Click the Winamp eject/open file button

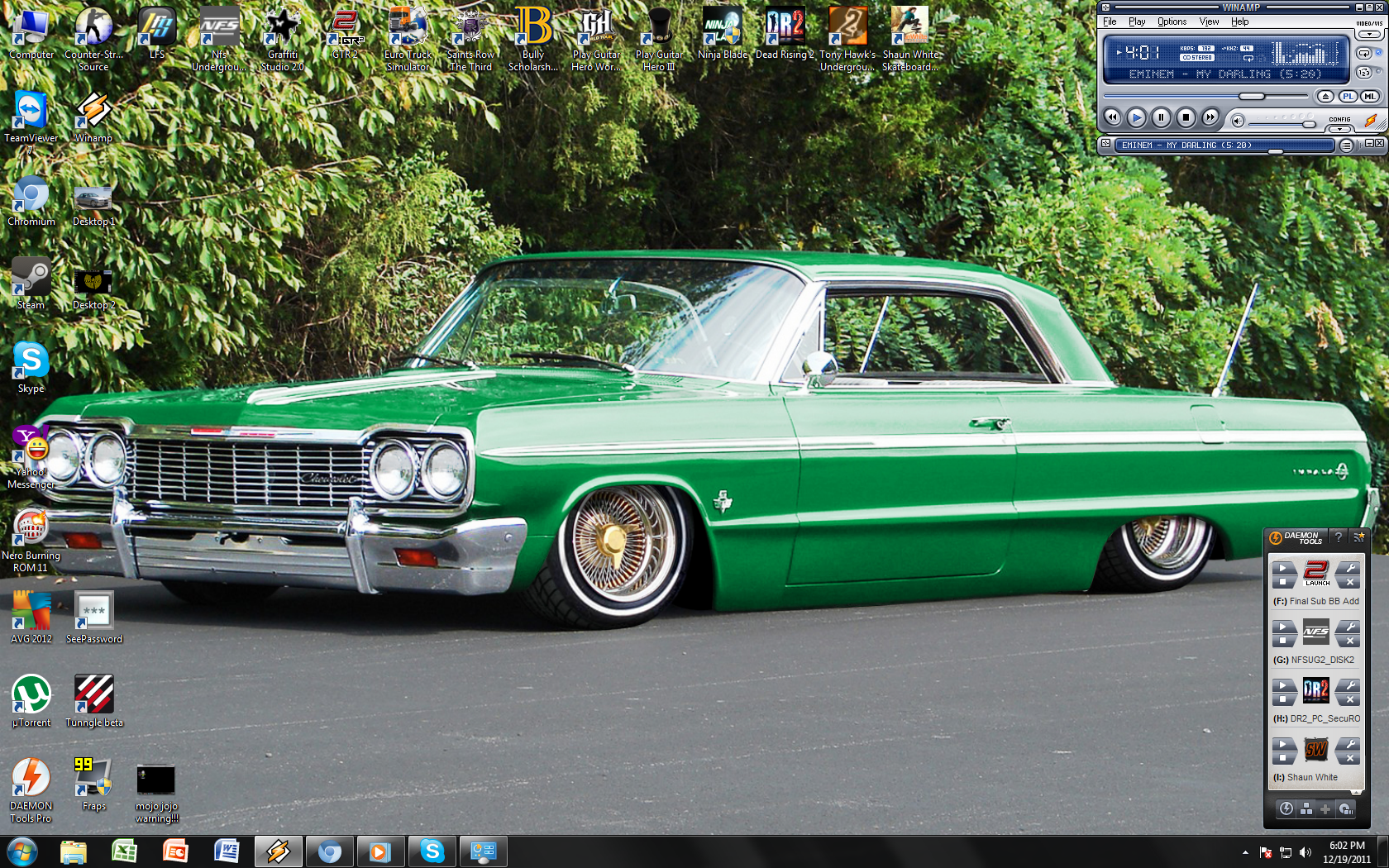(x=1325, y=96)
